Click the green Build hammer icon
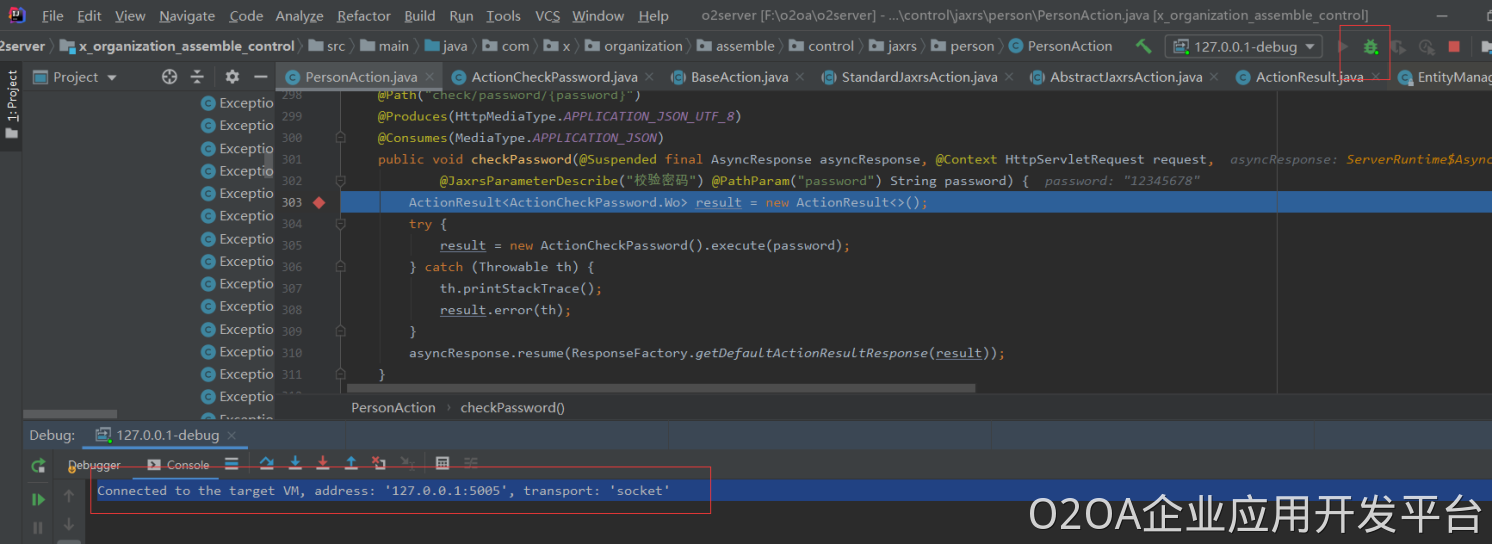This screenshot has width=1492, height=544. point(1144,47)
